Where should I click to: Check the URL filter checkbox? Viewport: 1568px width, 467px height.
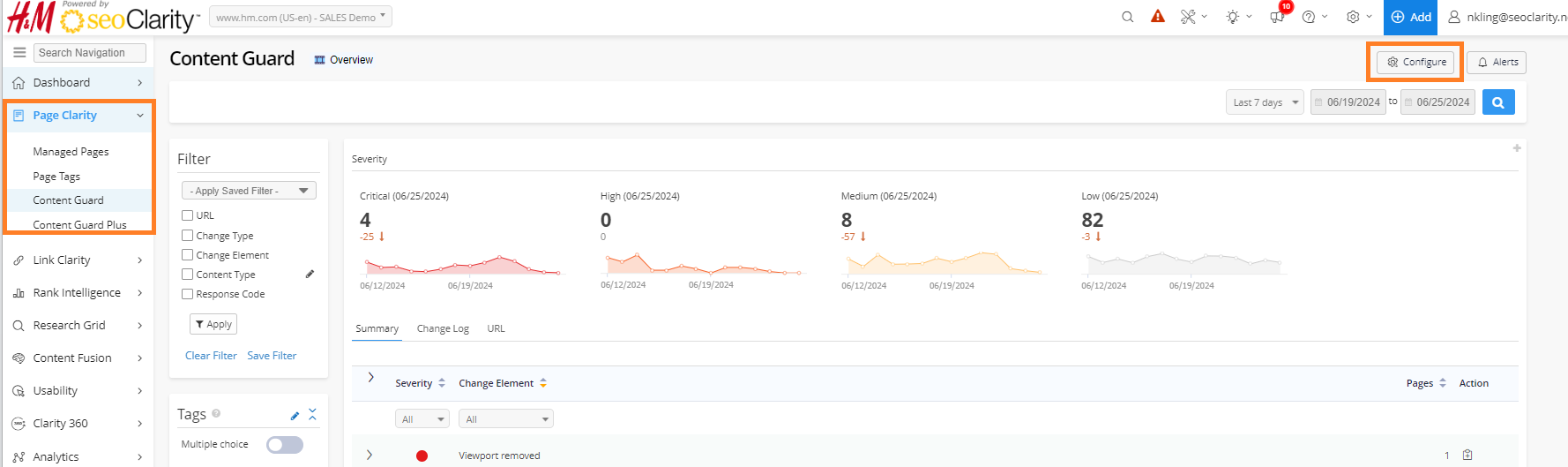(187, 215)
